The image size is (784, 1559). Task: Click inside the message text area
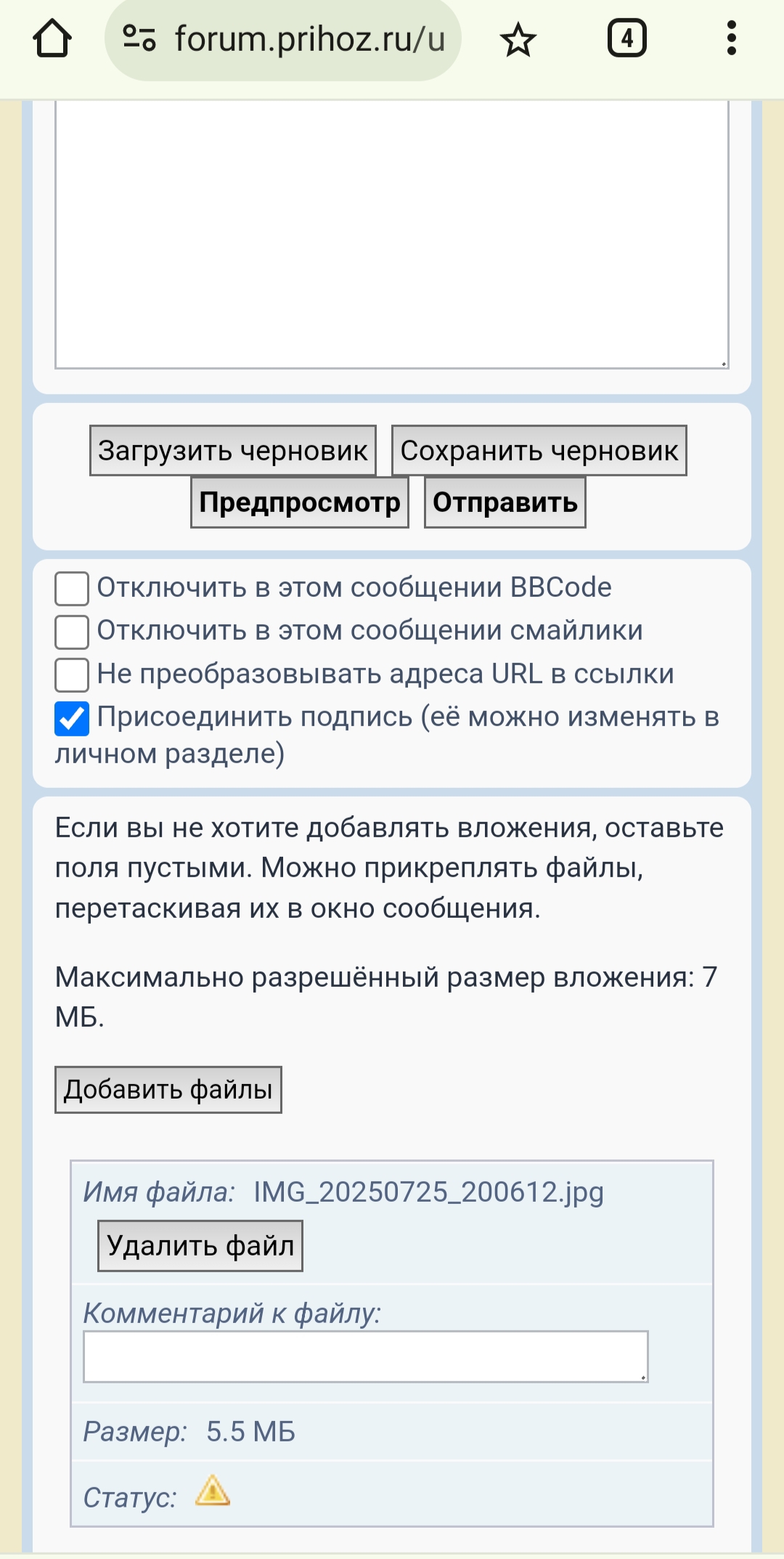coord(392,232)
